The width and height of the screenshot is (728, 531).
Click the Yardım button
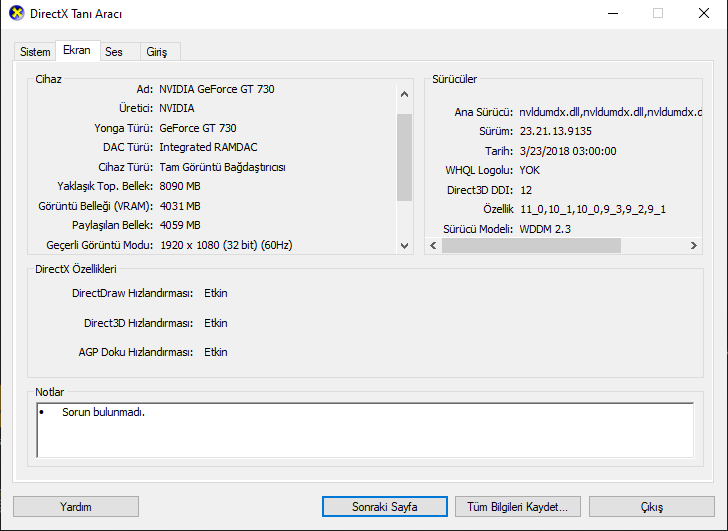pos(76,506)
